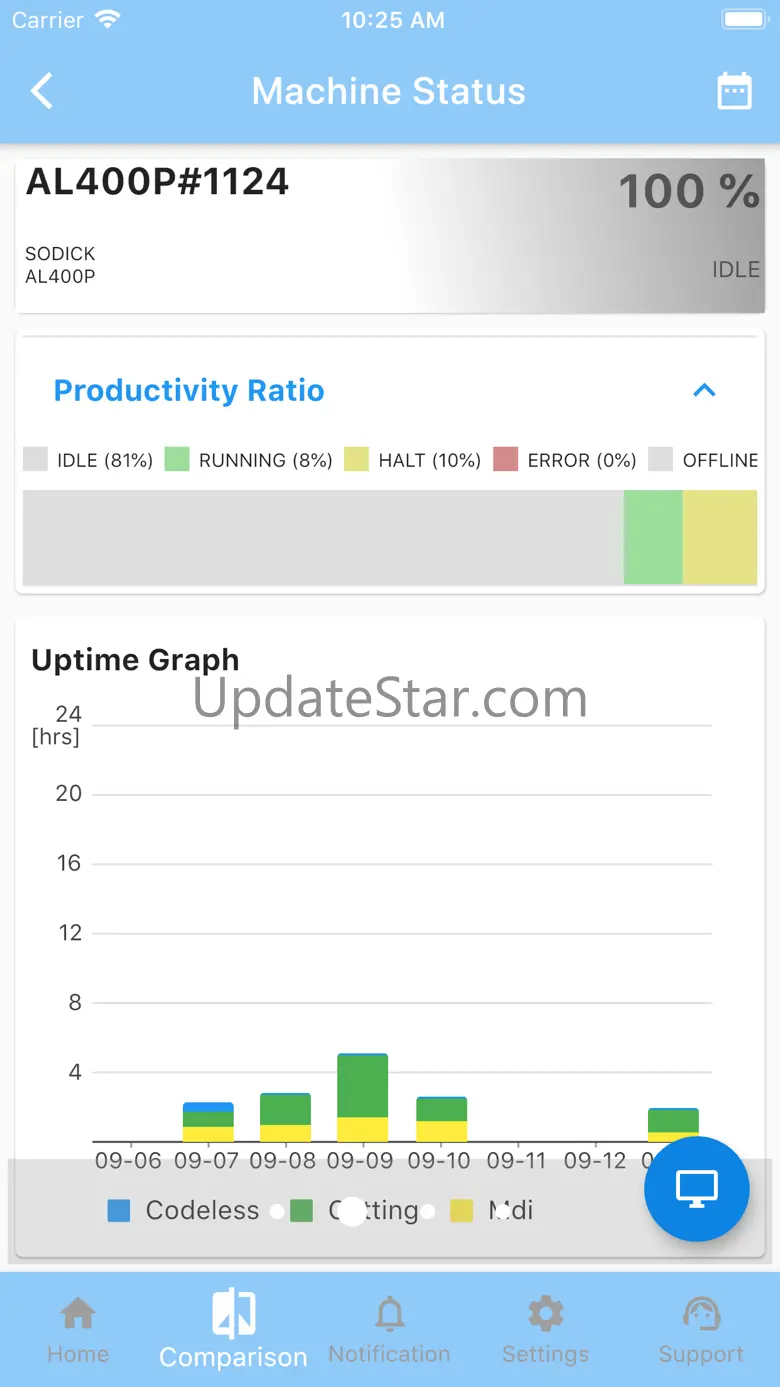Viewport: 780px width, 1387px height.
Task: Collapse the Productivity Ratio section
Action: [705, 390]
